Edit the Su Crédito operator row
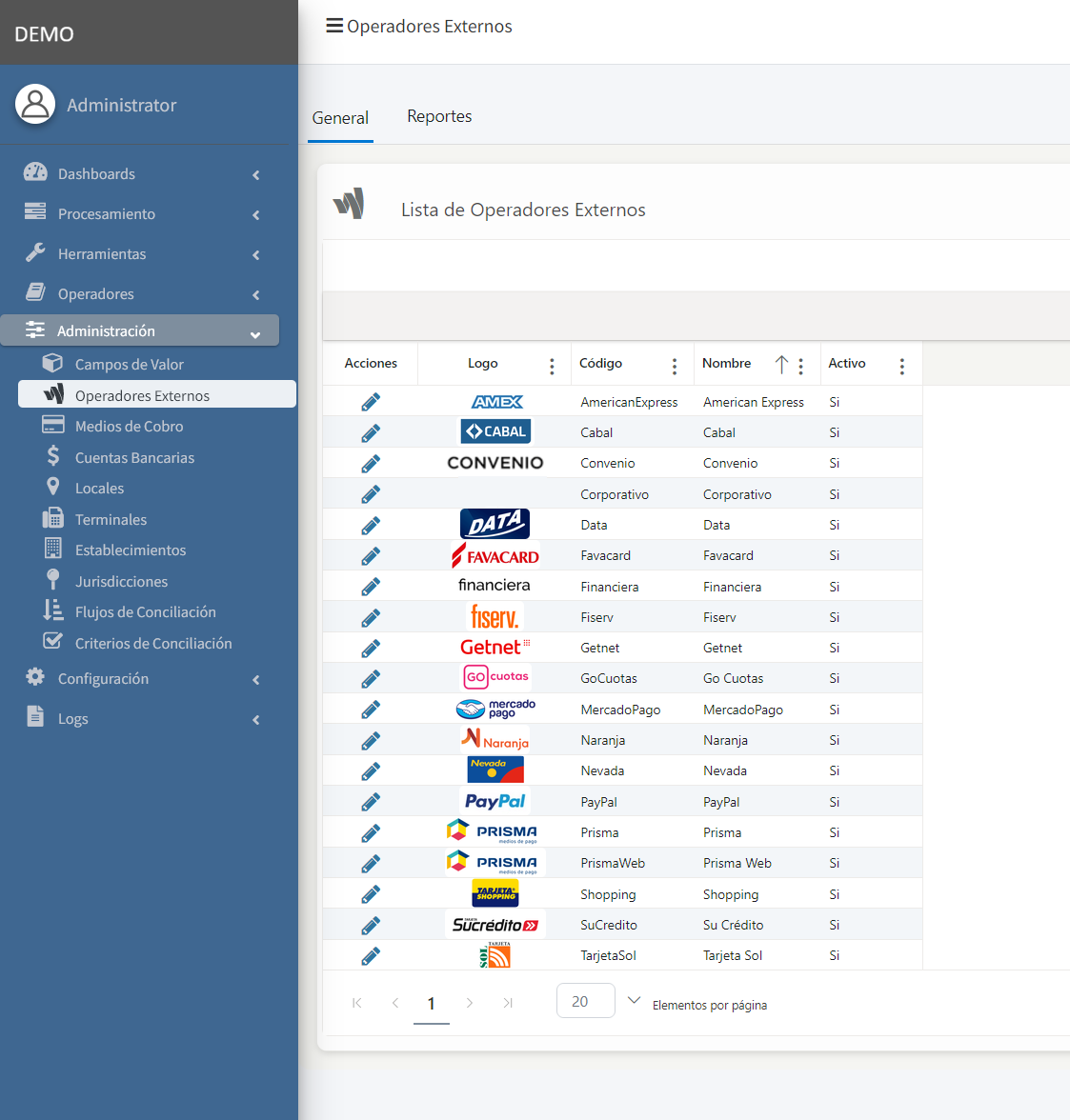Image resolution: width=1070 pixels, height=1120 pixels. click(x=371, y=925)
